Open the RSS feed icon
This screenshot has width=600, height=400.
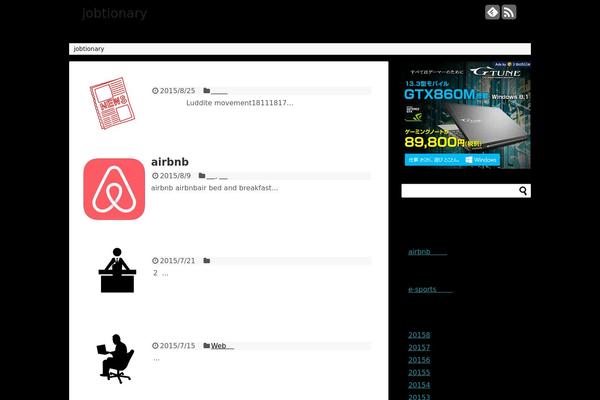[508, 12]
